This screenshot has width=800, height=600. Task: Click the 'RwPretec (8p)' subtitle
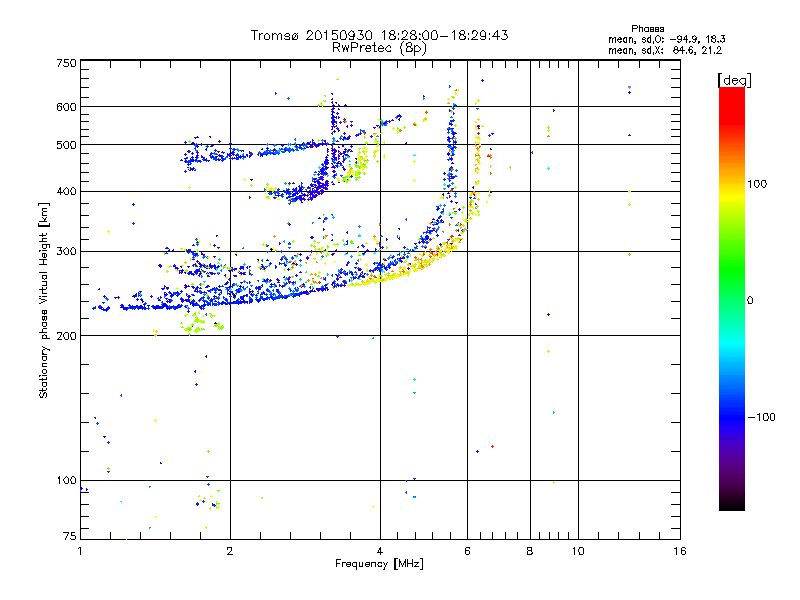tap(379, 48)
